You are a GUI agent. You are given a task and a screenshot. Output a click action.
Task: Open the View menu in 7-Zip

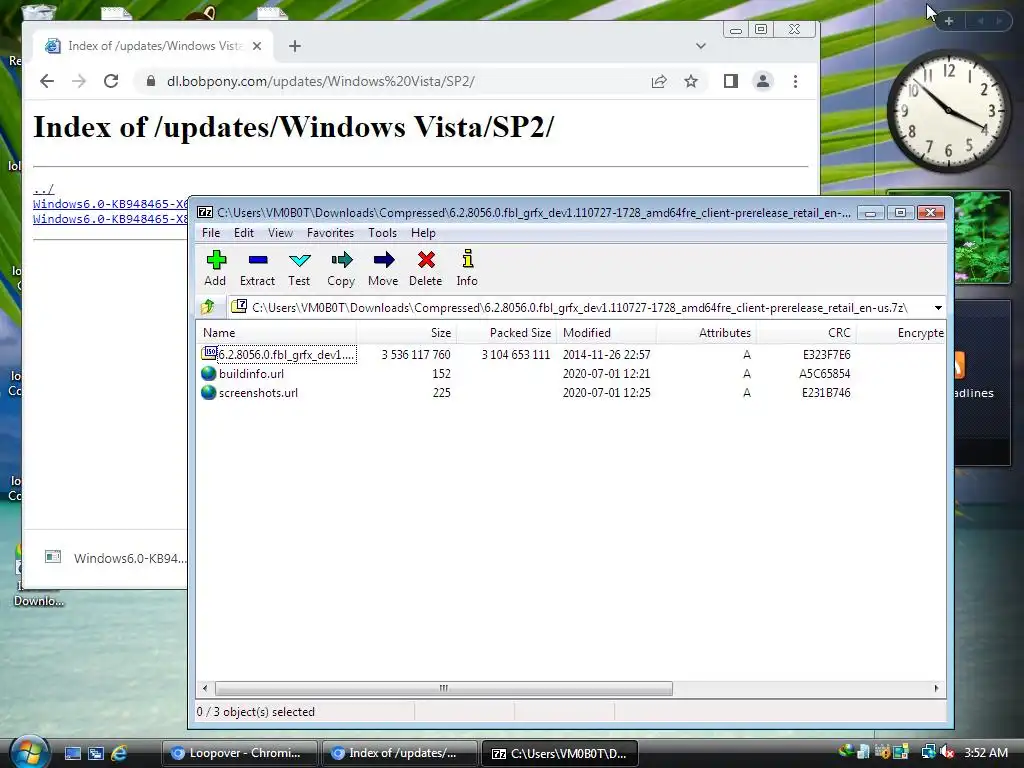280,232
